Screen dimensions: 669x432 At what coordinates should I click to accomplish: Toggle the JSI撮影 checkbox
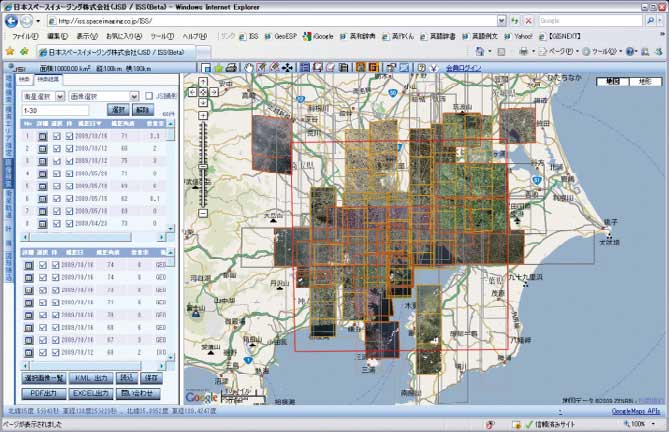[149, 96]
